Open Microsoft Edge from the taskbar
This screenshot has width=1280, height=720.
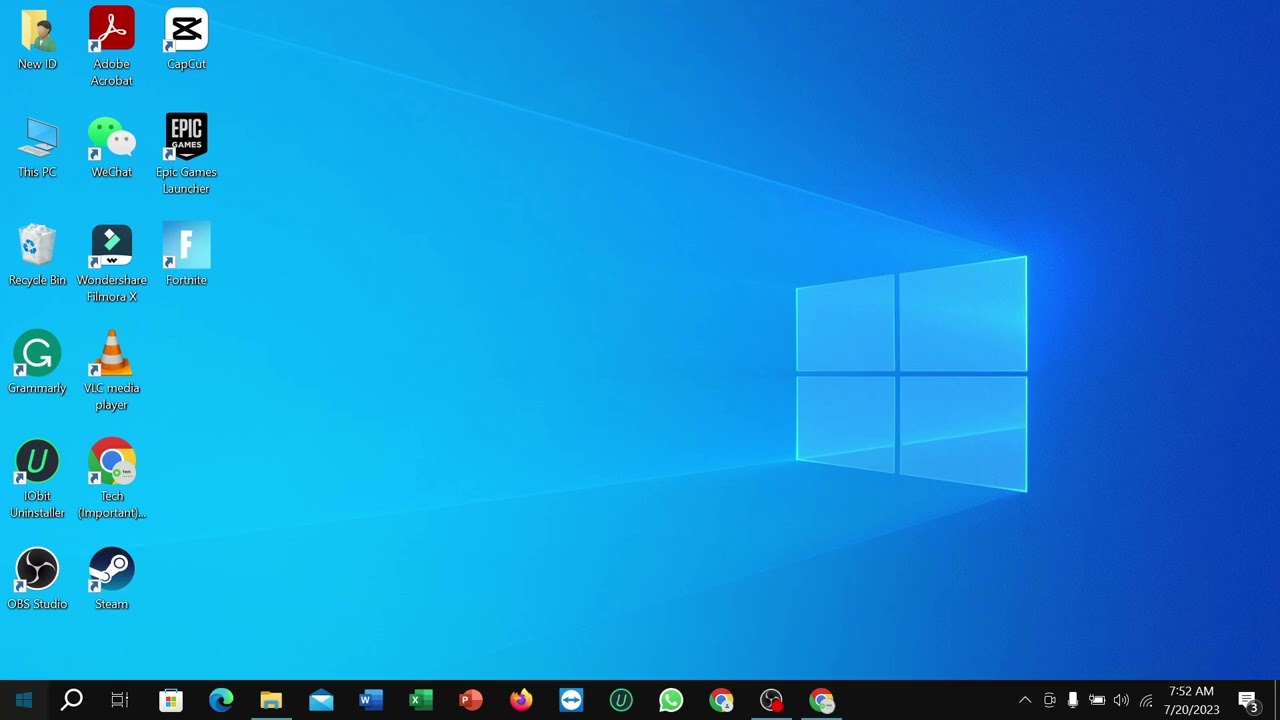(221, 700)
